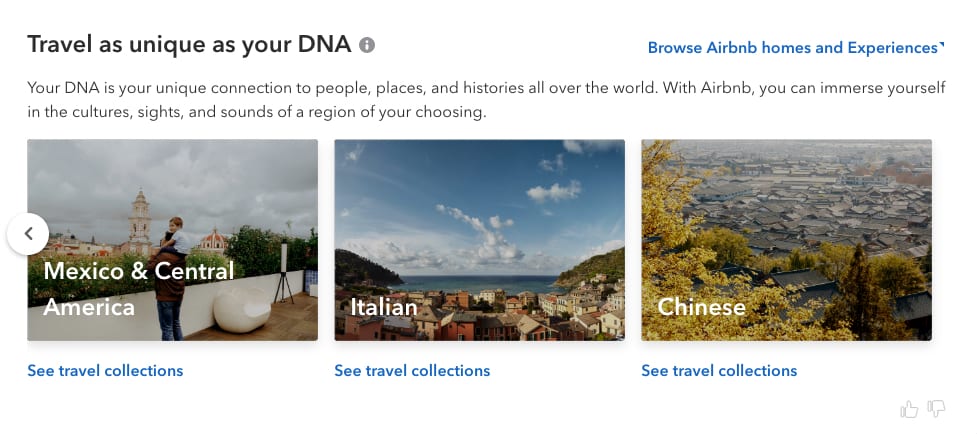Click the 'Italian' title on the card
The width and height of the screenshot is (977, 434).
click(x=384, y=307)
